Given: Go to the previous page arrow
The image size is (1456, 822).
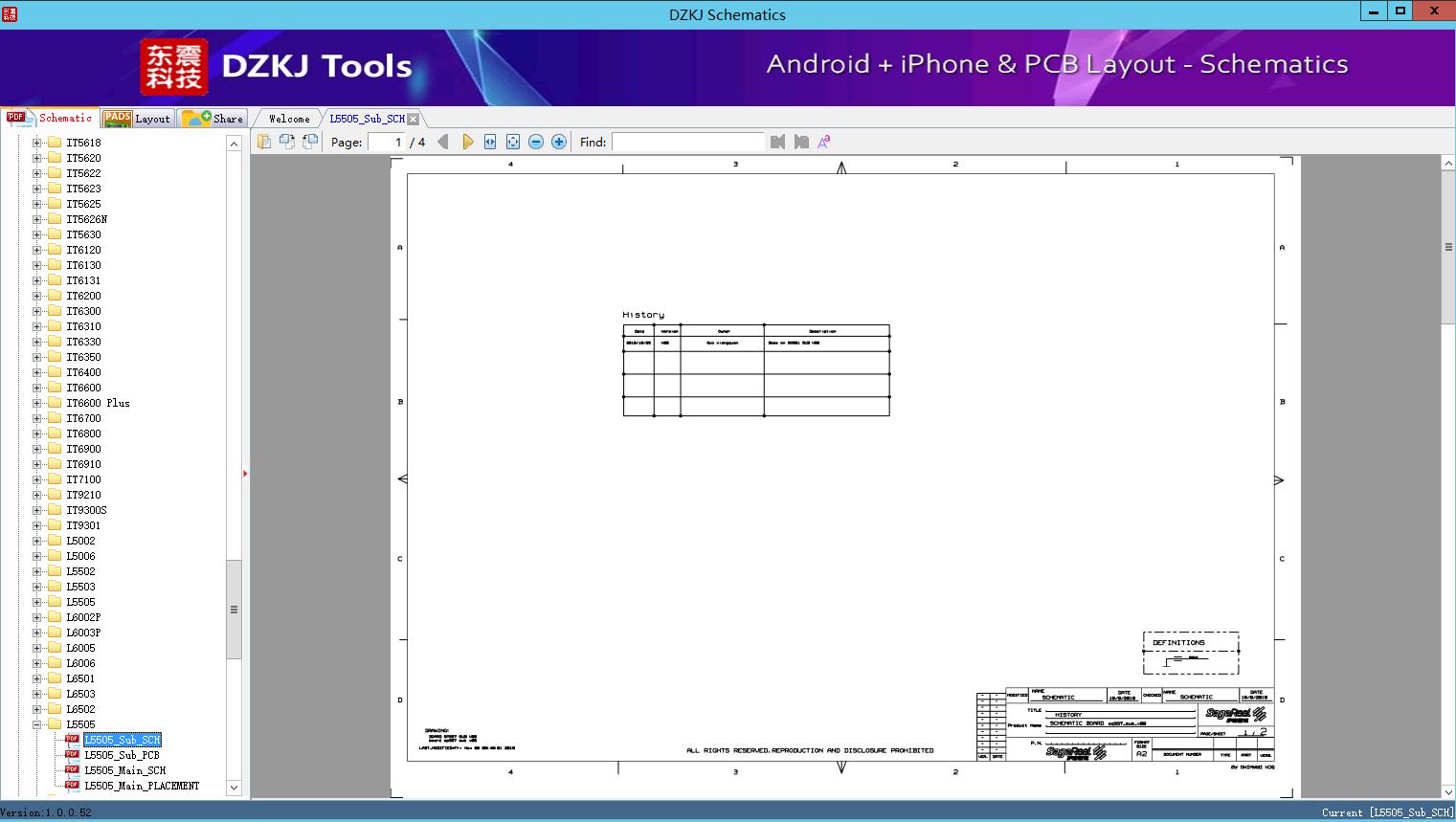Looking at the screenshot, I should click(x=443, y=142).
